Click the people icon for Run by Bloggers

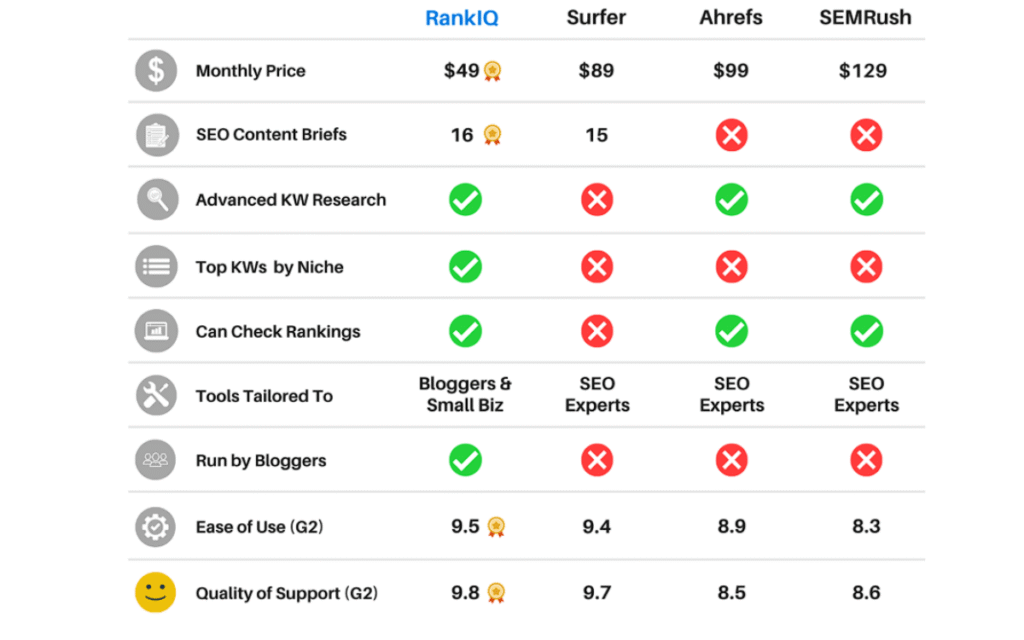point(155,460)
